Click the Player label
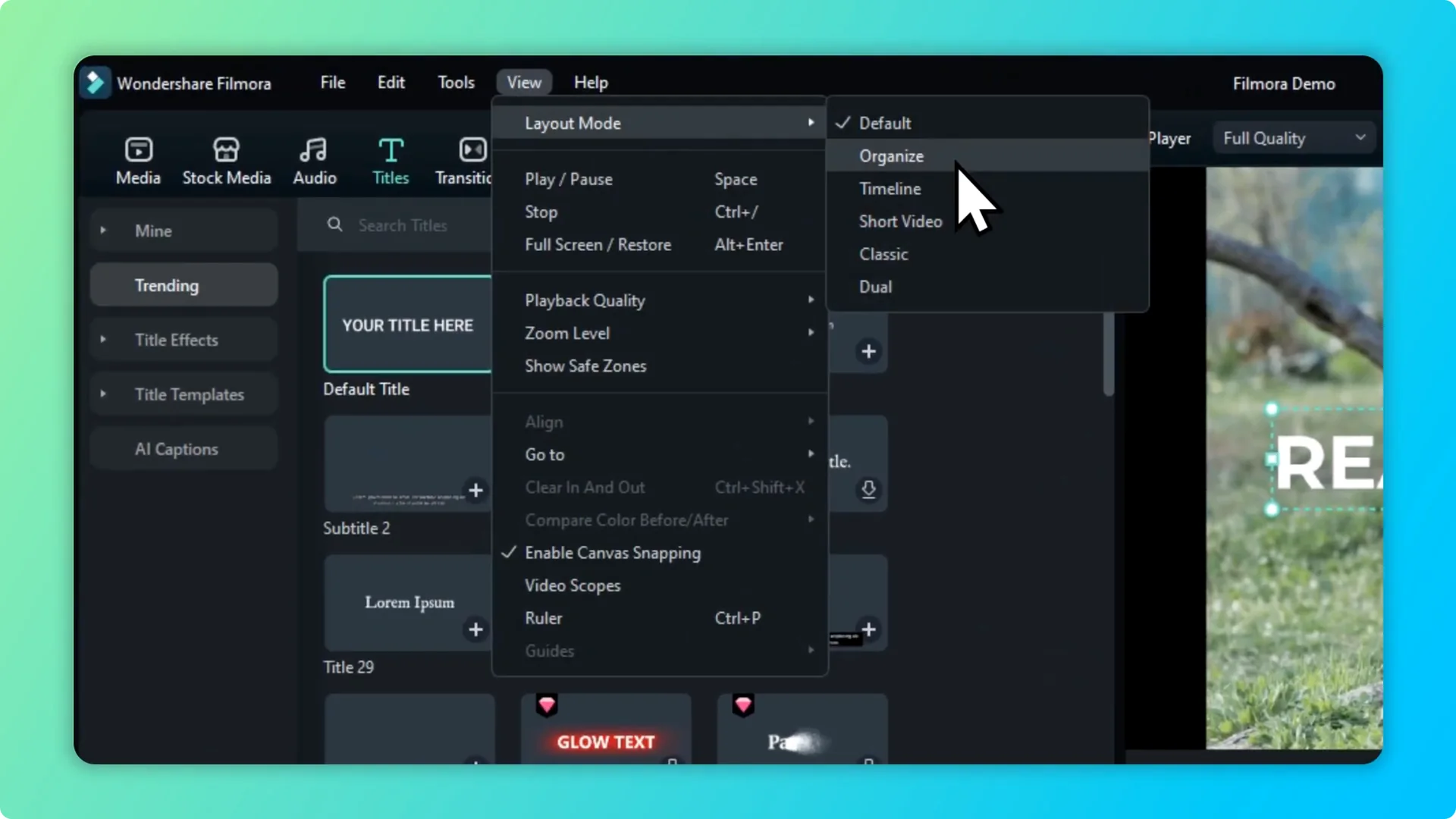1456x819 pixels. tap(1169, 139)
